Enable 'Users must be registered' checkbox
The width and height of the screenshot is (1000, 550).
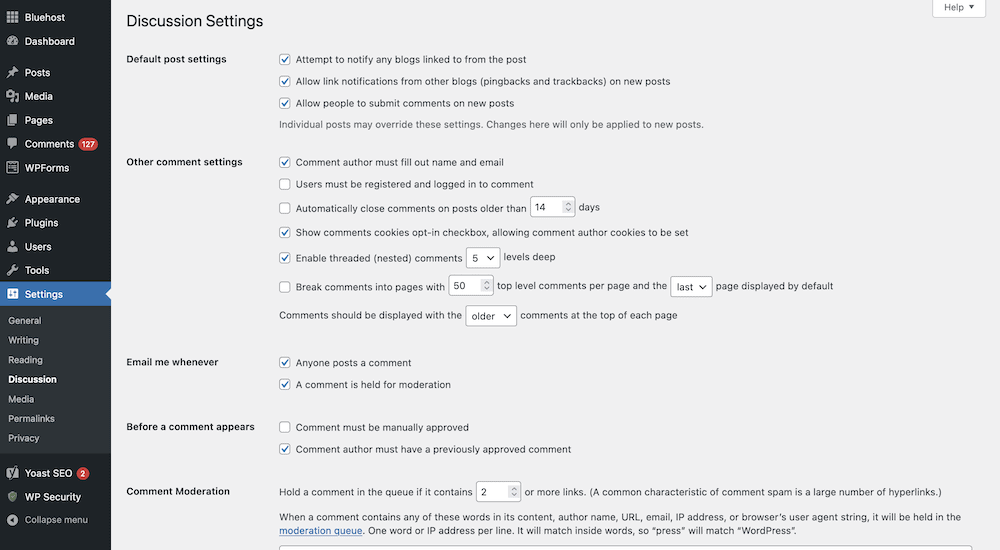(x=285, y=184)
